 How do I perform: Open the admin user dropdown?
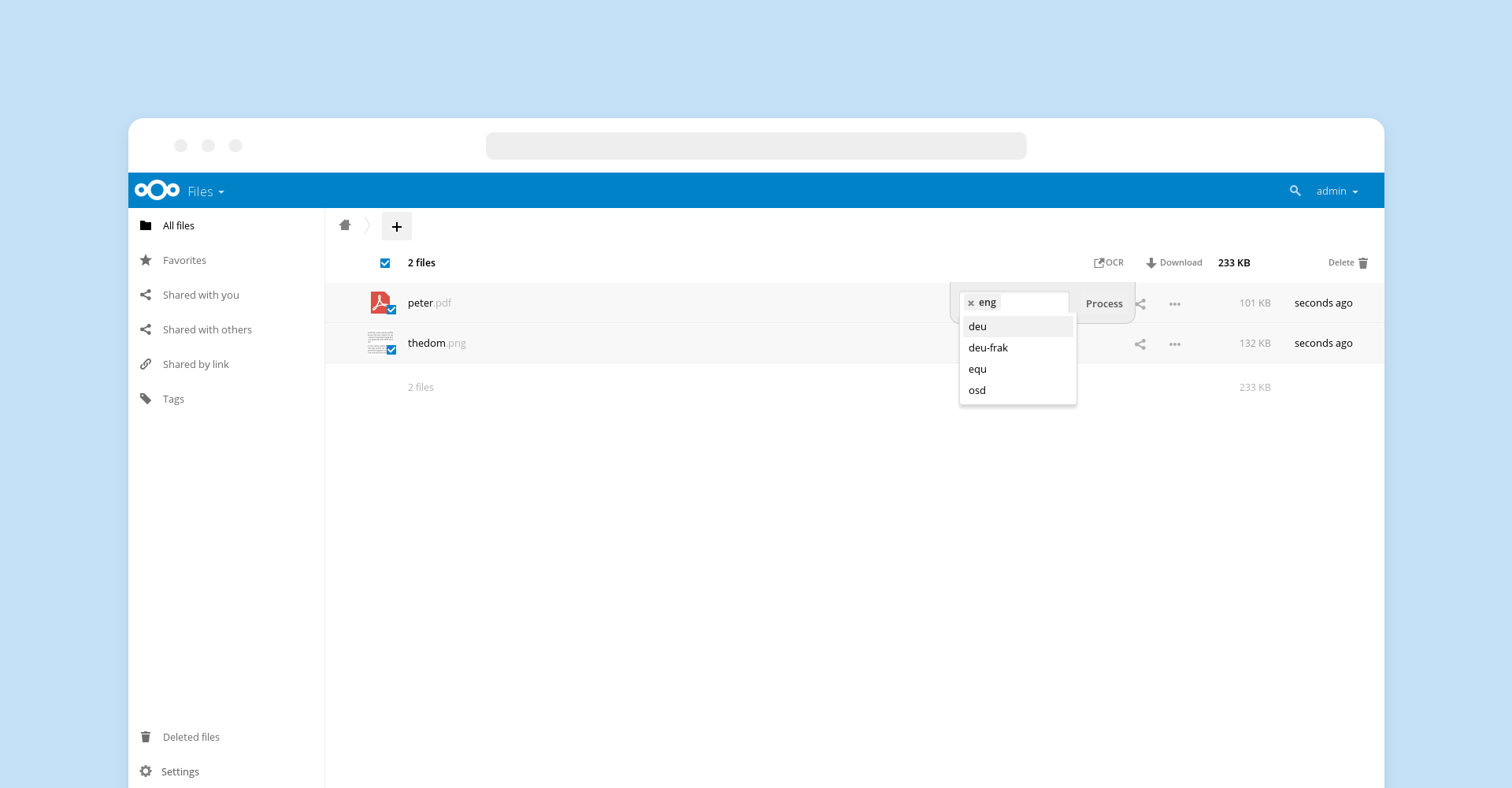coord(1336,191)
